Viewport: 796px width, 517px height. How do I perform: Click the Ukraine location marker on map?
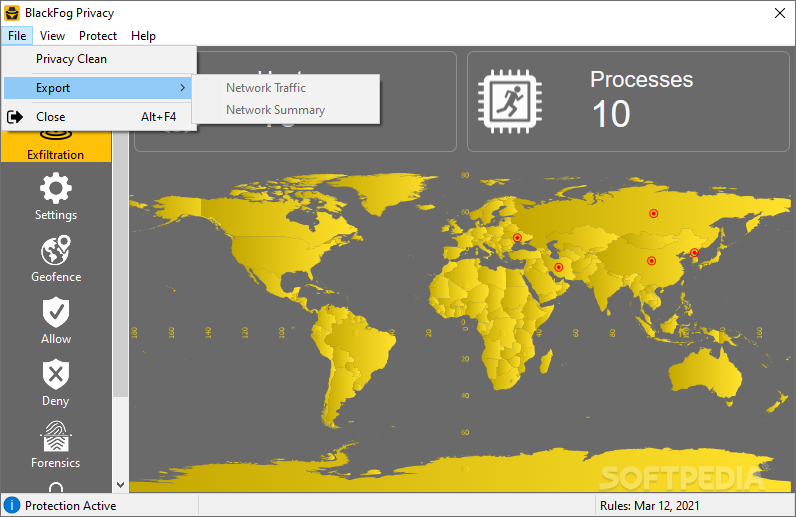coord(517,238)
